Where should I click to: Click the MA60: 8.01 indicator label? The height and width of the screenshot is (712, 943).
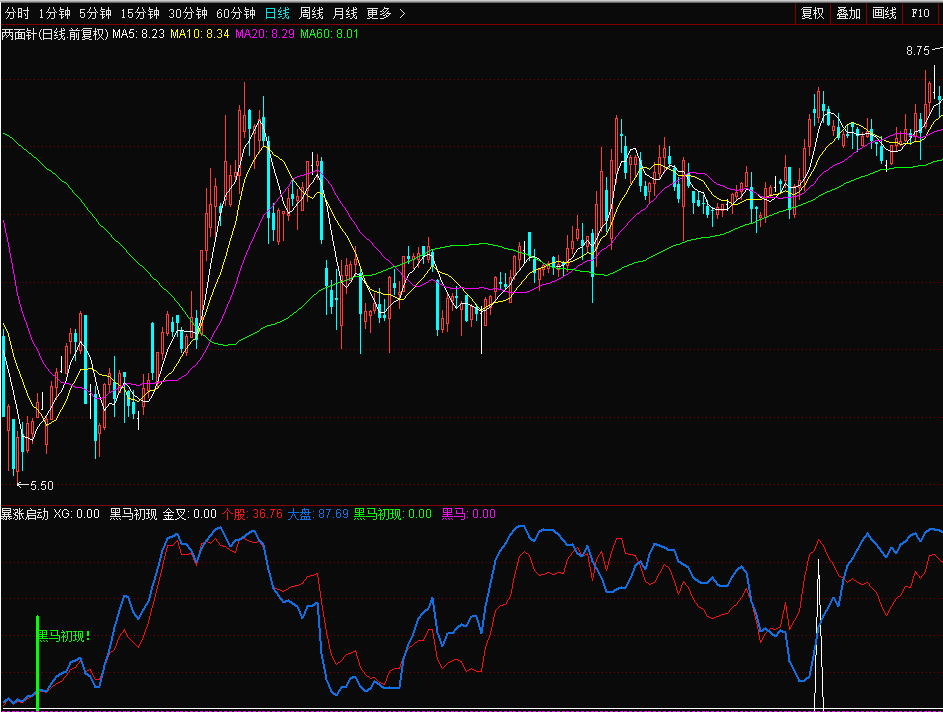329,34
